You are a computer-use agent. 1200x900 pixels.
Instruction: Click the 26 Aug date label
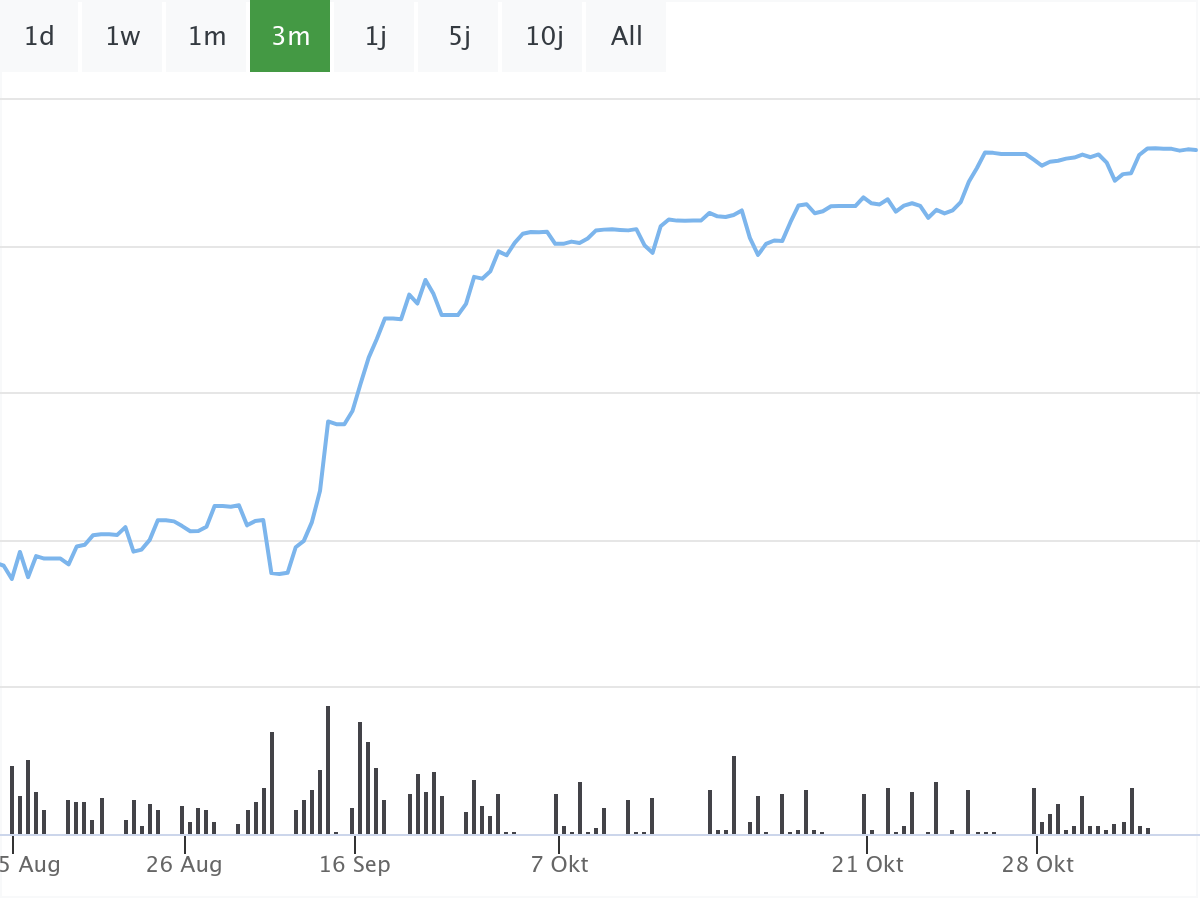(x=184, y=864)
